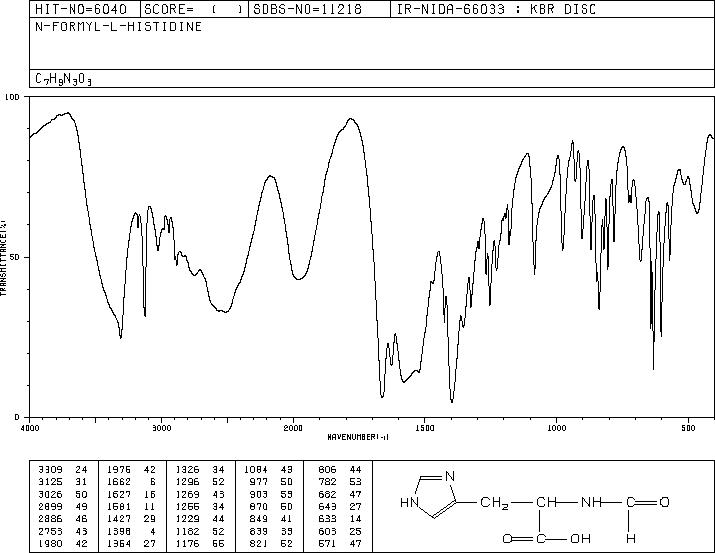The width and height of the screenshot is (715, 553).
Task: Click the 50 tick label on y-axis
Action: point(15,257)
